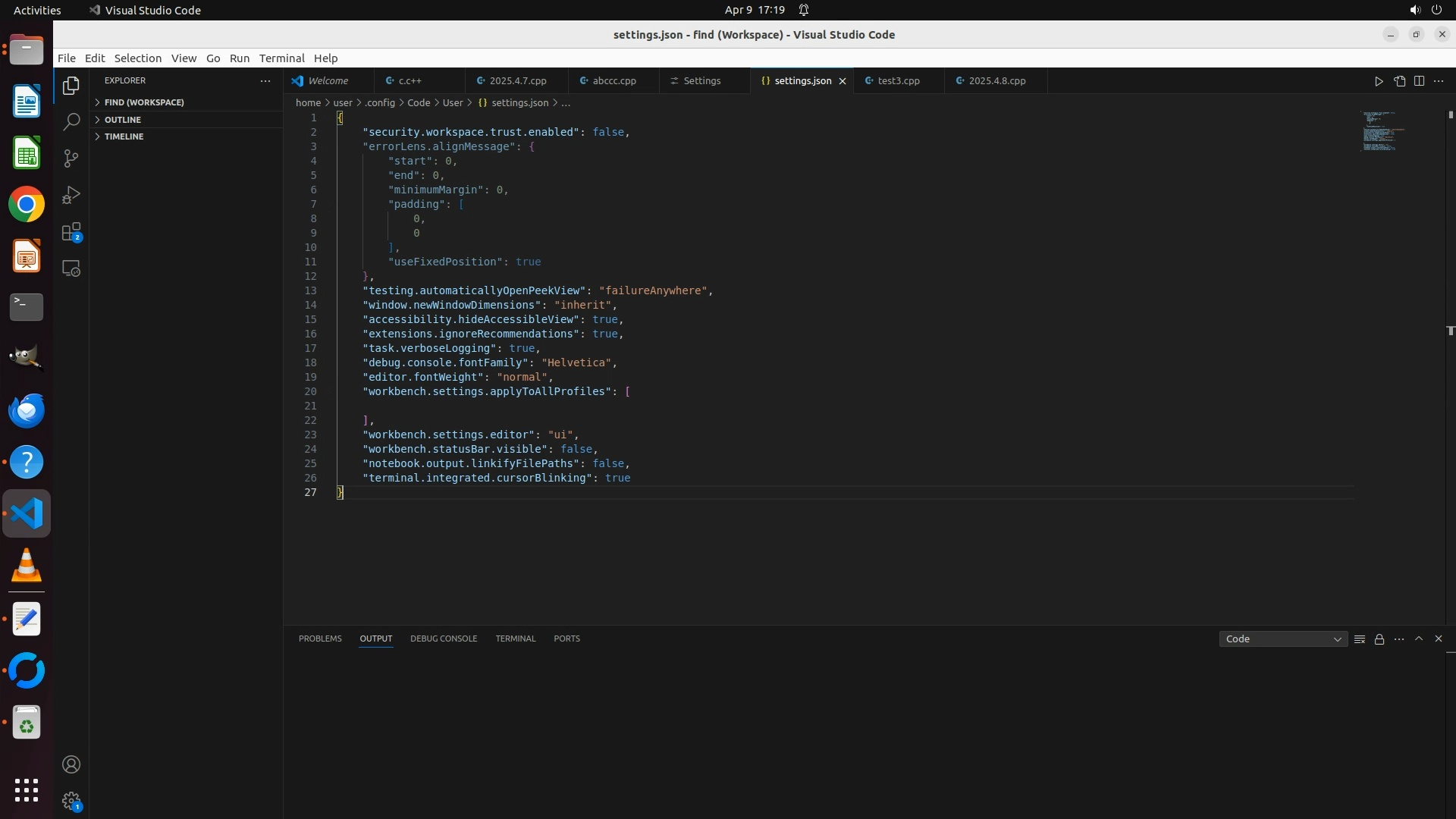Switch to the test3.cpp tab
The height and width of the screenshot is (819, 1456).
[x=898, y=81]
